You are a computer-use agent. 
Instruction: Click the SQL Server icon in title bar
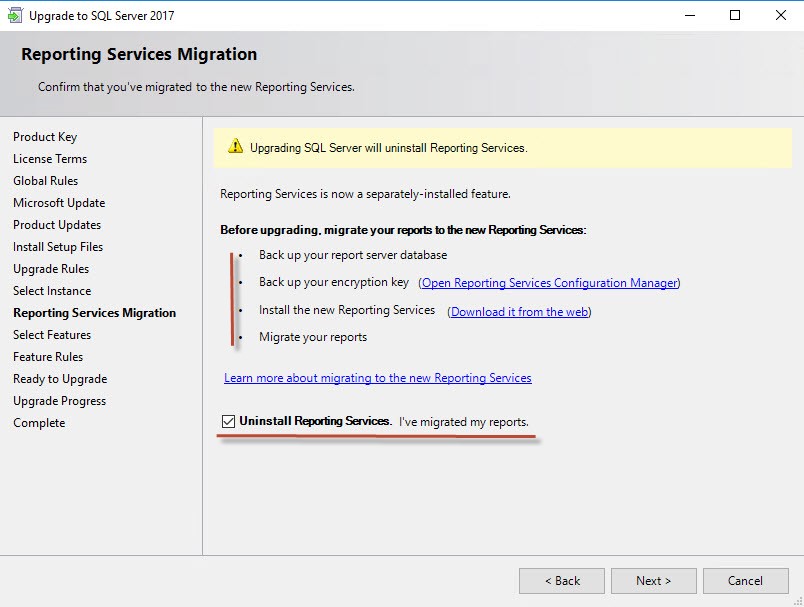click(14, 15)
